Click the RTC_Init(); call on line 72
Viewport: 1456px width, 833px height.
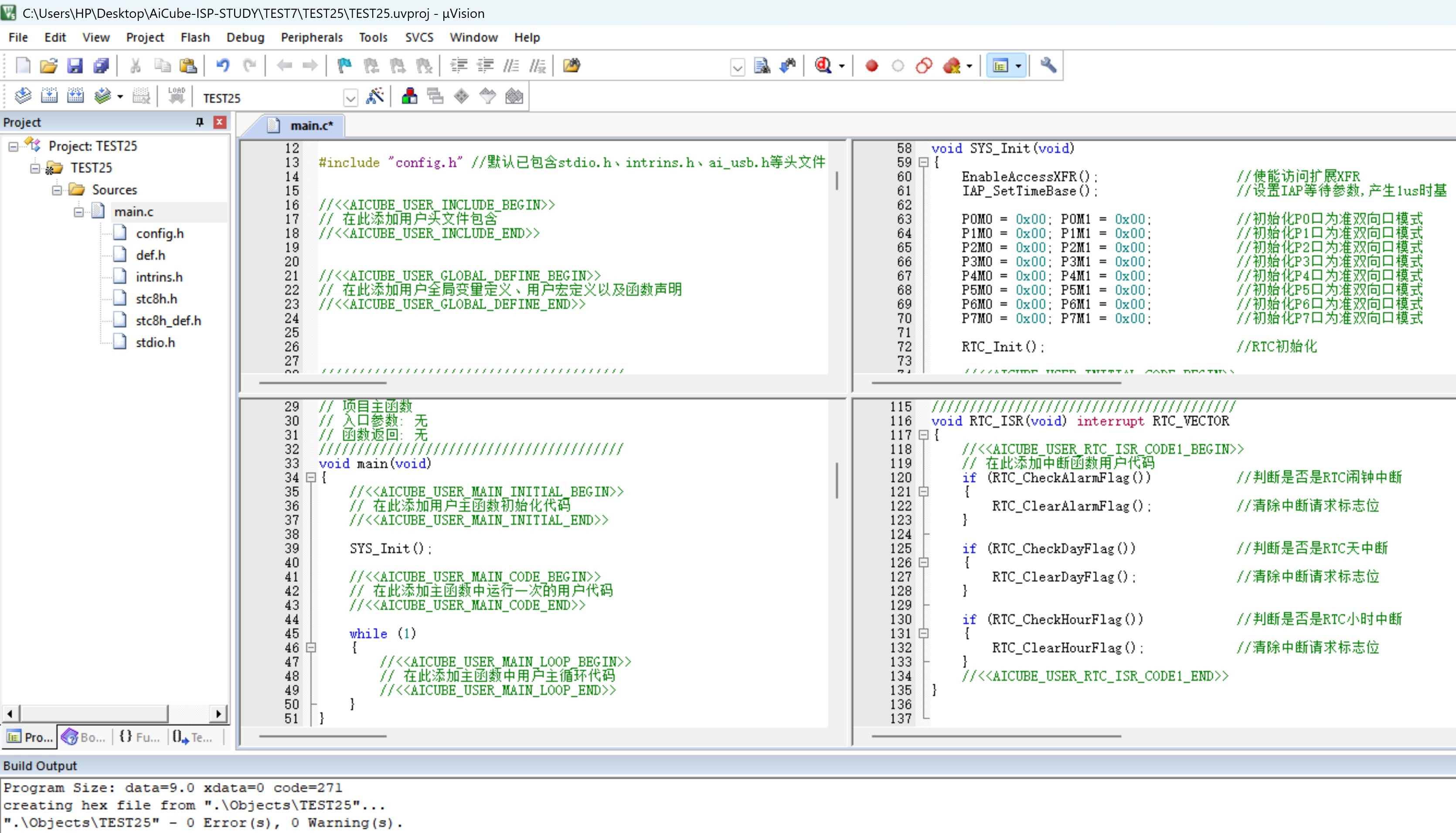1003,346
